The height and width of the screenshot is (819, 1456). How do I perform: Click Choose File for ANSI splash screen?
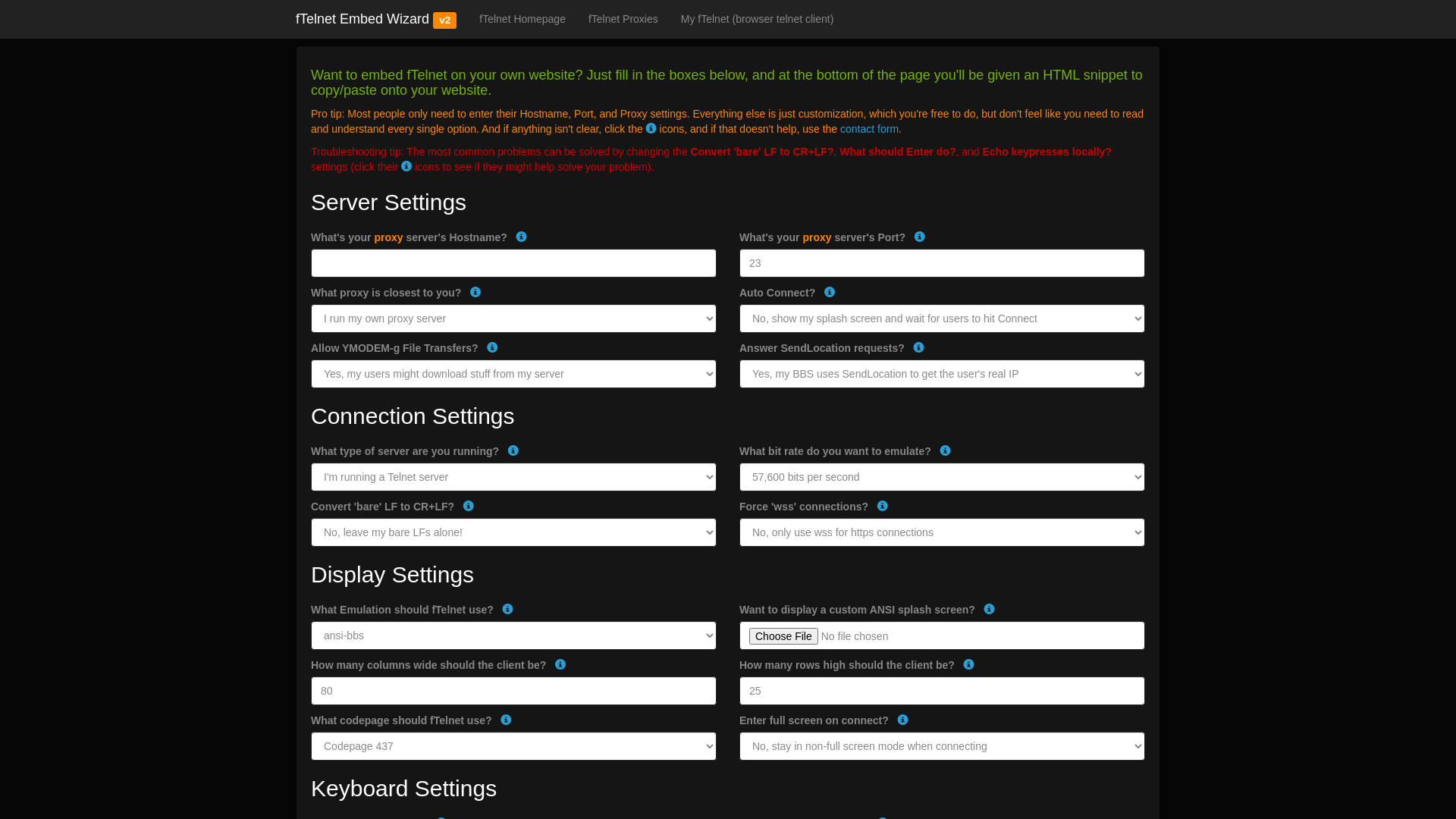[783, 636]
